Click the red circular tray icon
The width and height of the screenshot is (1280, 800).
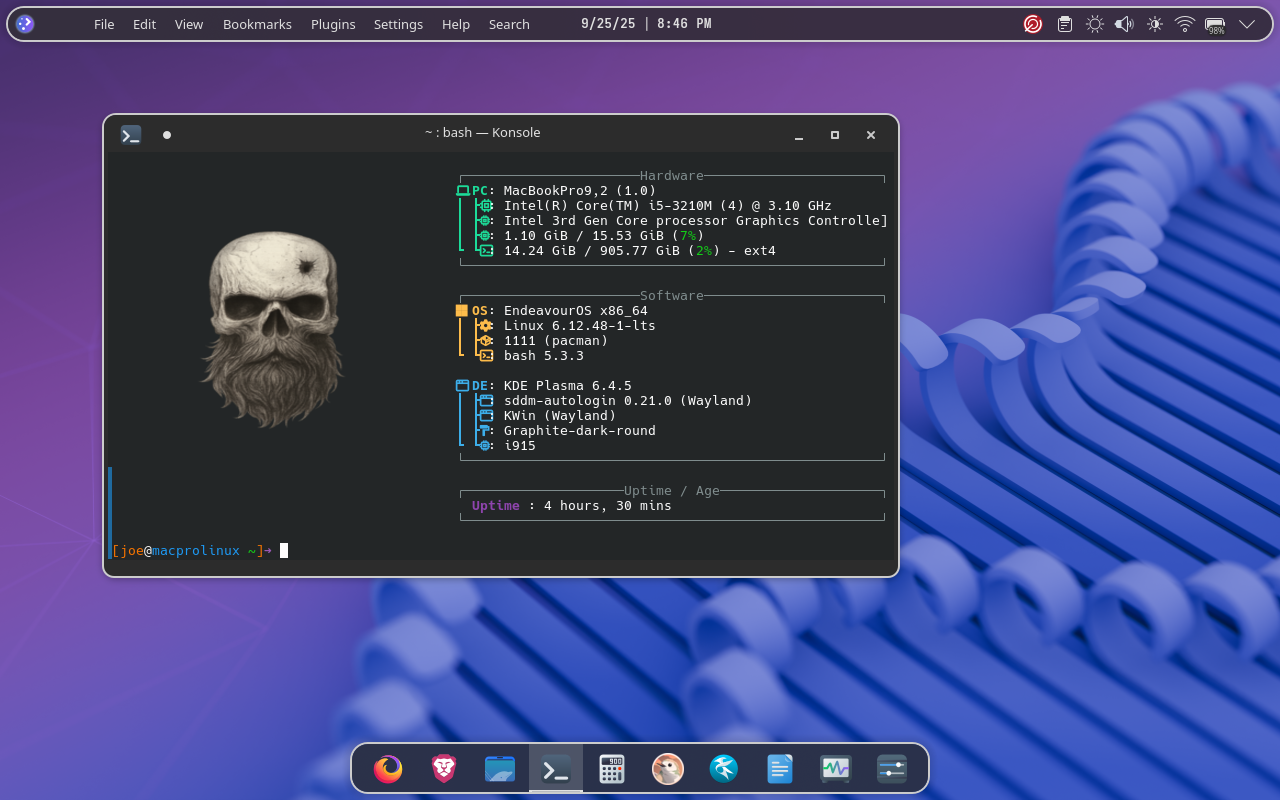pos(1033,24)
